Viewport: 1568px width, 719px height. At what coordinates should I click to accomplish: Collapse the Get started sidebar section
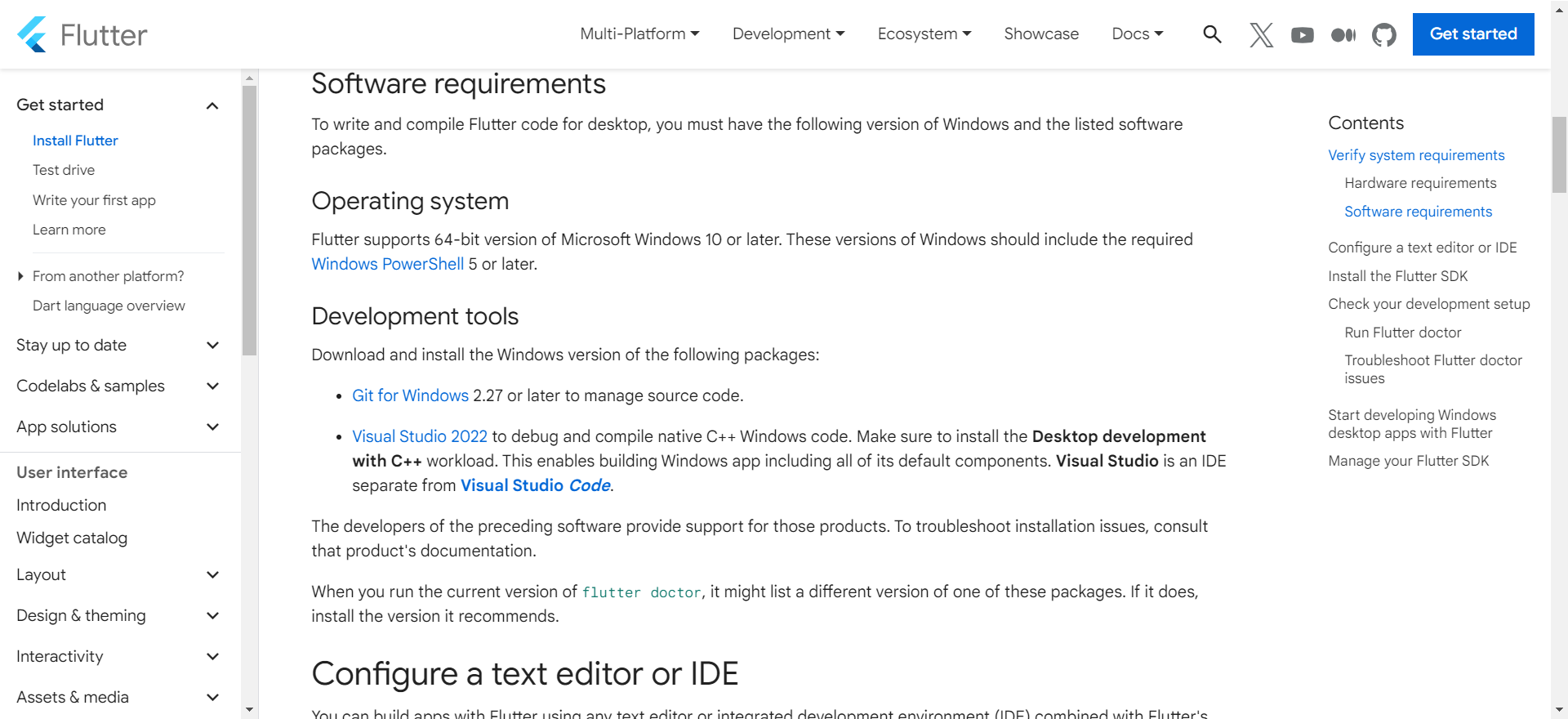[212, 105]
